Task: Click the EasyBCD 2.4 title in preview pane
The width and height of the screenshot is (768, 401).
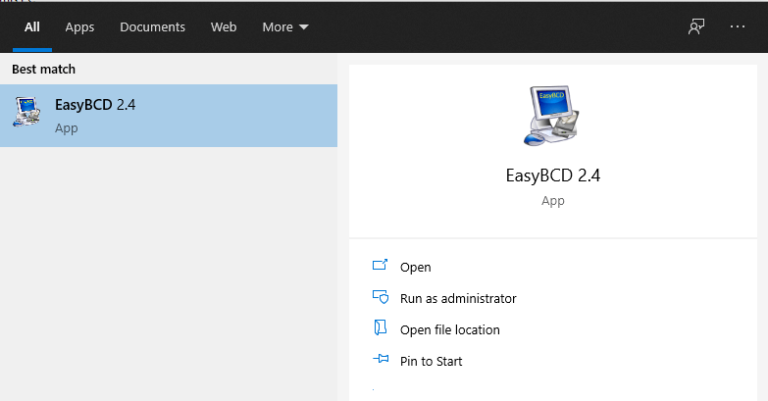Action: [552, 175]
